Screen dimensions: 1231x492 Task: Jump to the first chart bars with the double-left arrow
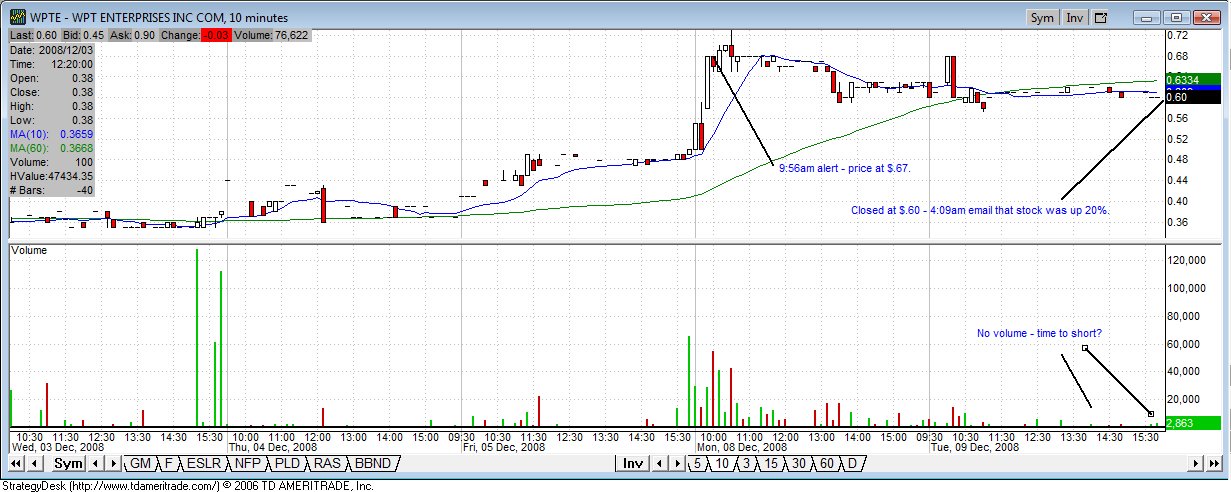[16, 464]
